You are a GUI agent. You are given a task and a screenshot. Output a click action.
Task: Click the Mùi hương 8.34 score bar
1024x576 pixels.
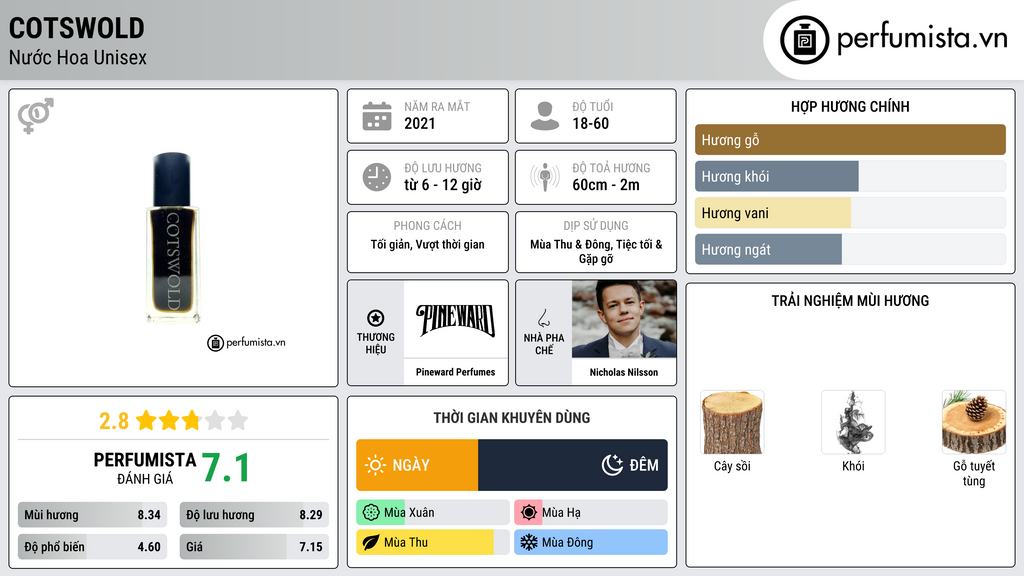(92, 515)
